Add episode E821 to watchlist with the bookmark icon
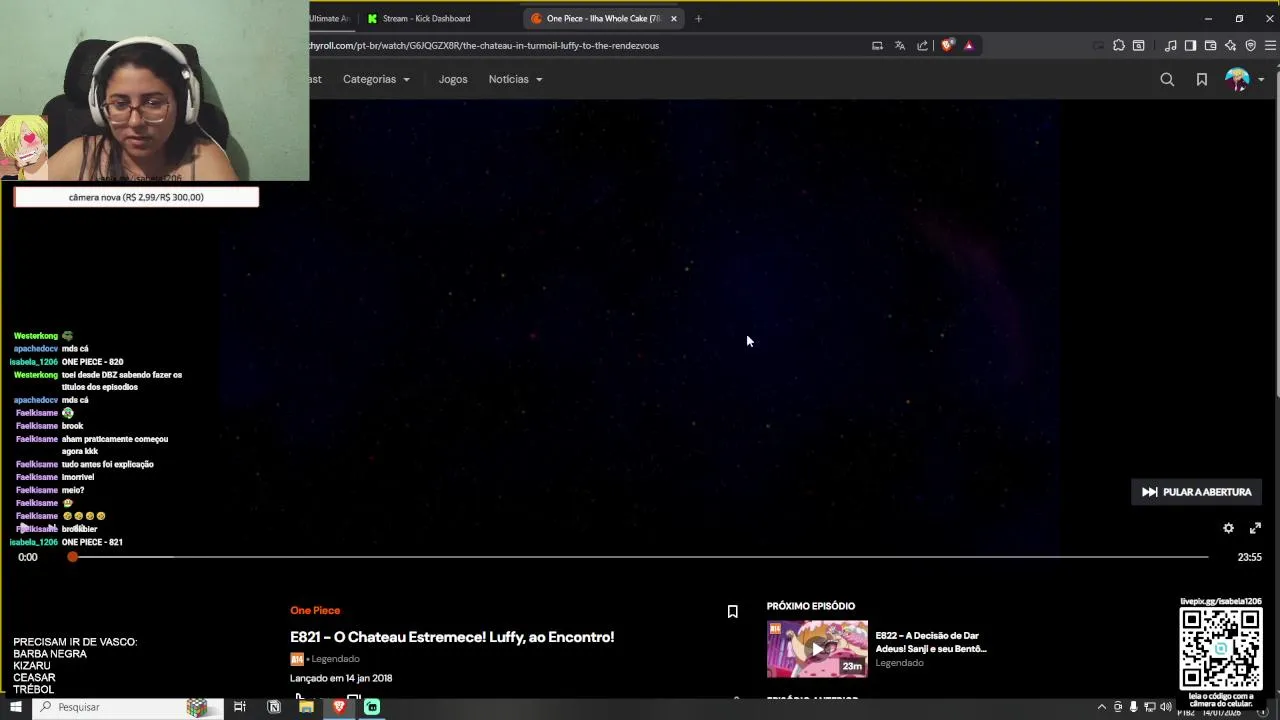1280x720 pixels. coord(732,611)
